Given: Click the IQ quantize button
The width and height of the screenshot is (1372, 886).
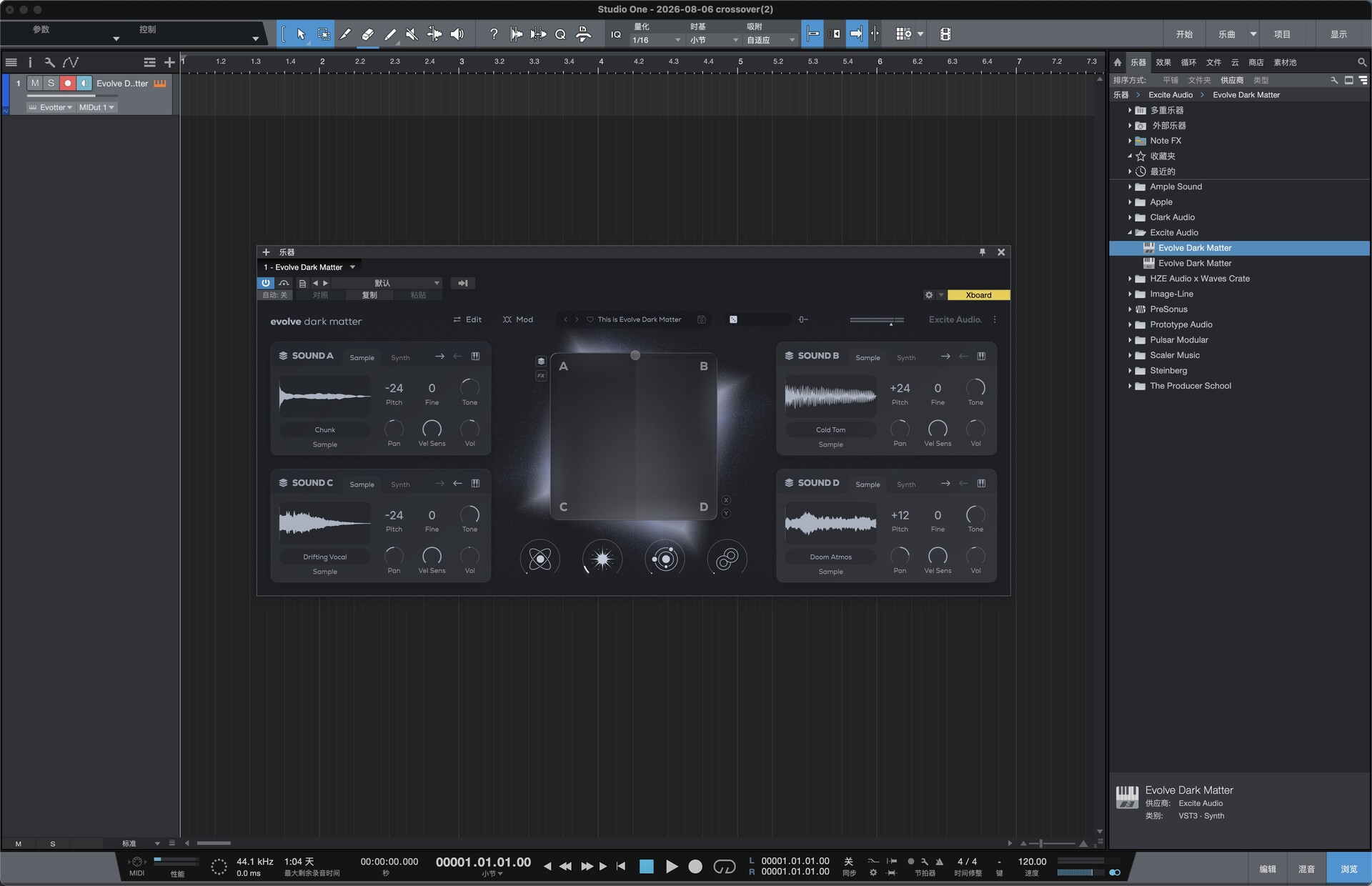Looking at the screenshot, I should pos(616,34).
